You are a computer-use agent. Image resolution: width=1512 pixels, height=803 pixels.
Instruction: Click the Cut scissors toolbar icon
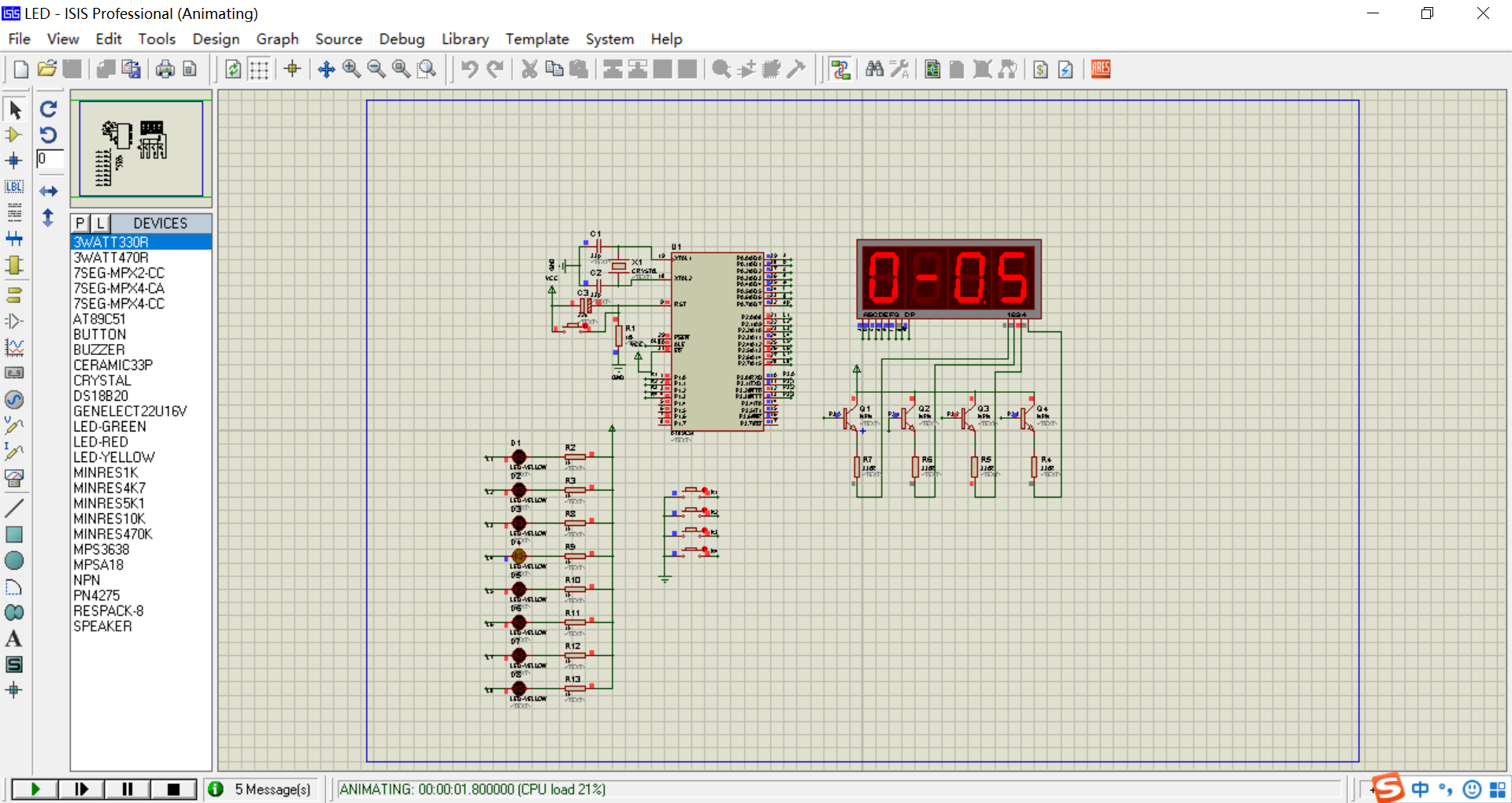529,69
